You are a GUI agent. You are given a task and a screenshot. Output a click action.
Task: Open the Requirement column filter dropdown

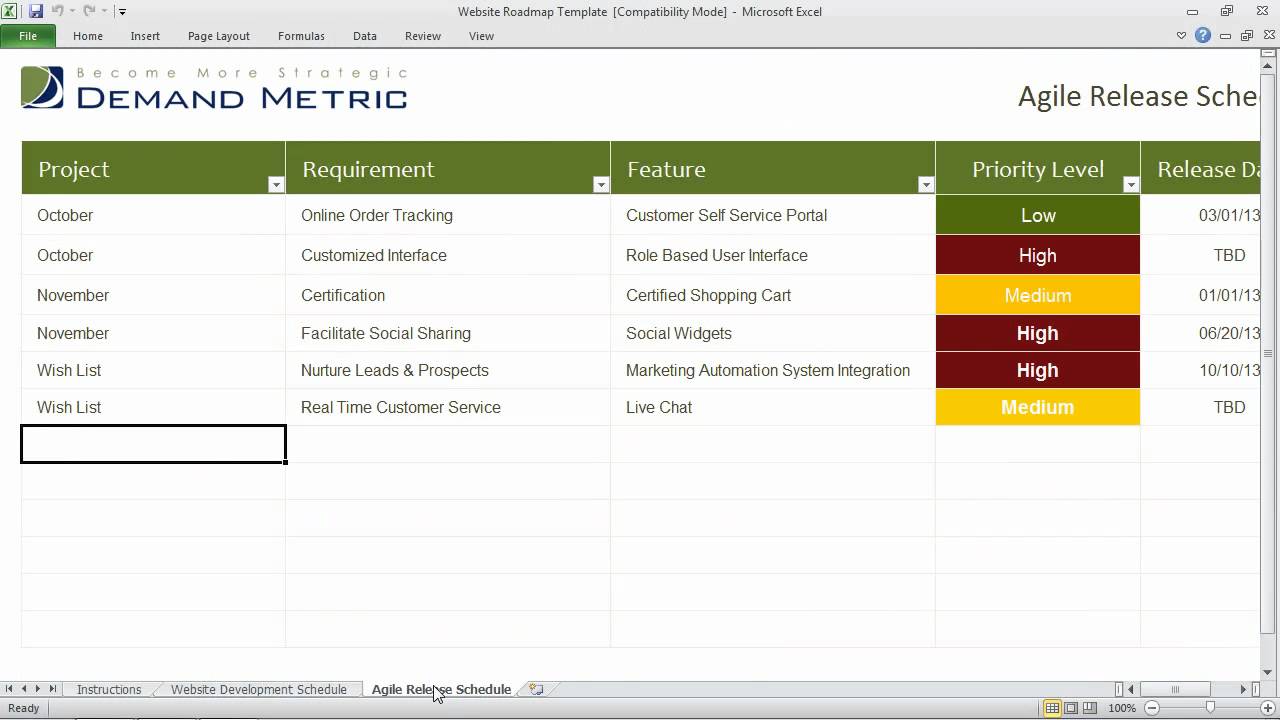[601, 184]
